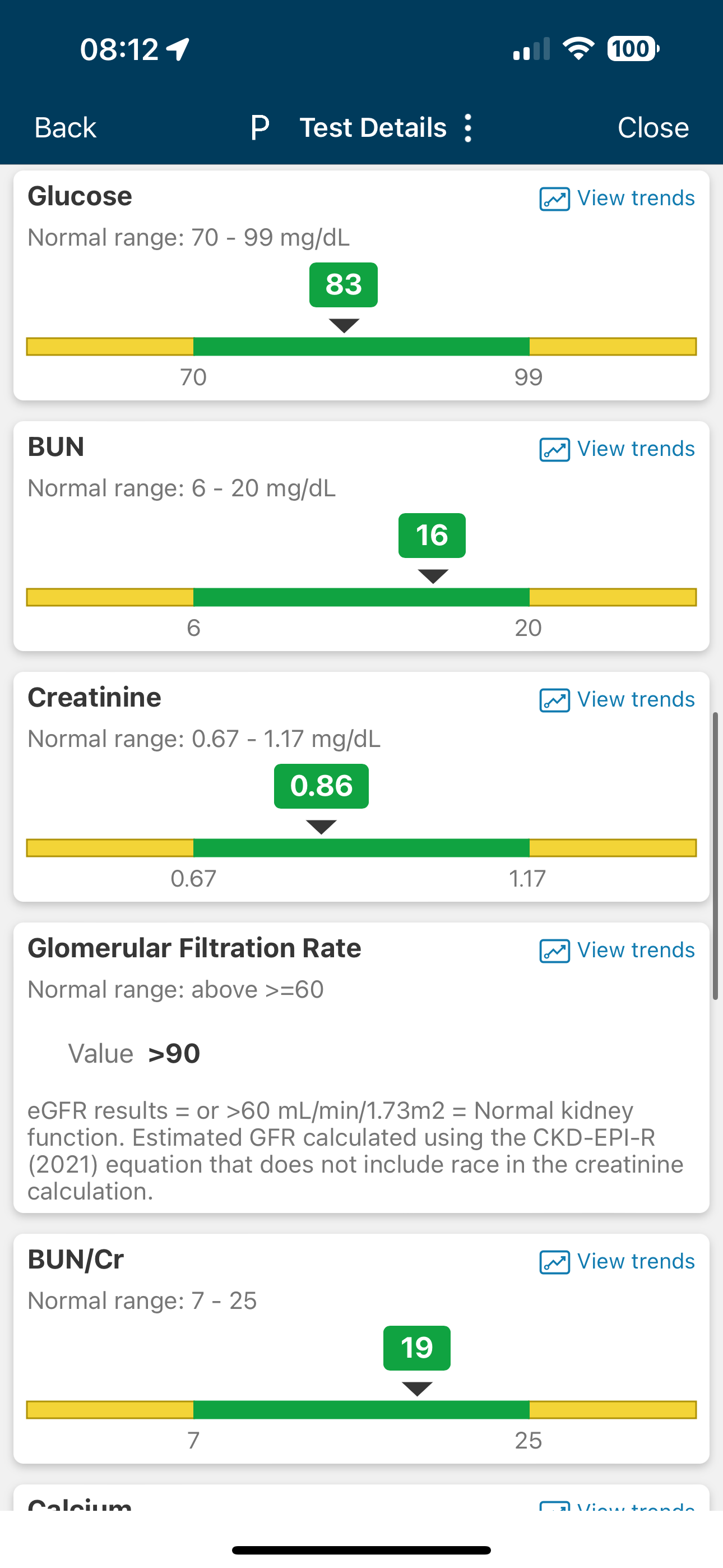Tap the BUN trend chart icon
This screenshot has height=1568, width=723.
tap(554, 450)
